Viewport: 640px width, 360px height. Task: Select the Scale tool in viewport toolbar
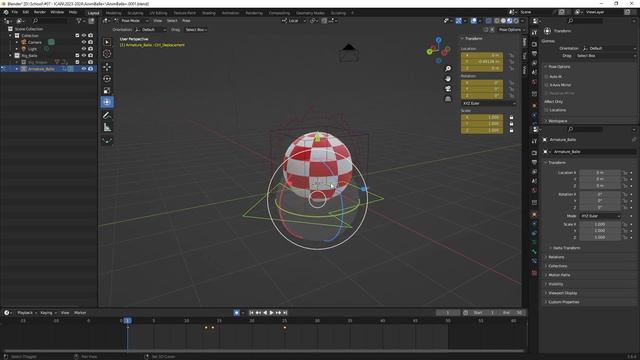107,90
